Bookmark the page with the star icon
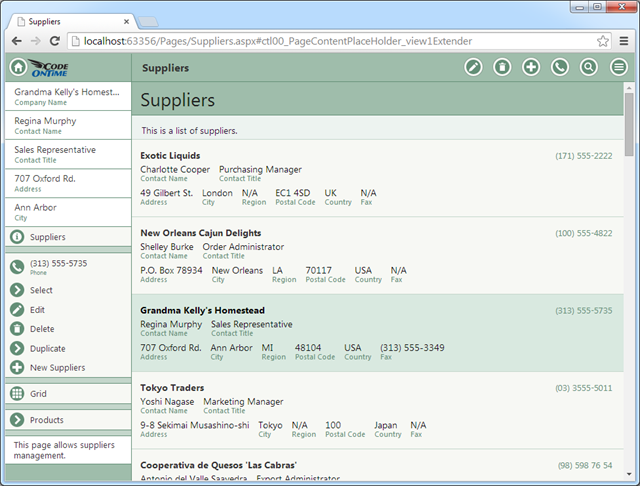640x486 pixels. coord(603,41)
